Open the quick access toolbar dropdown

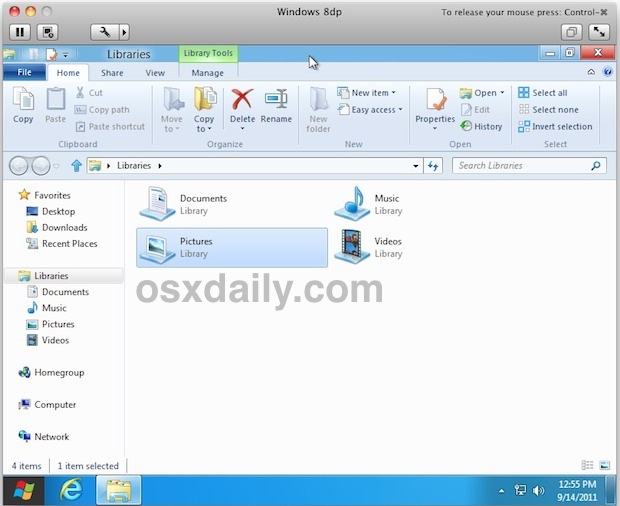[x=66, y=55]
